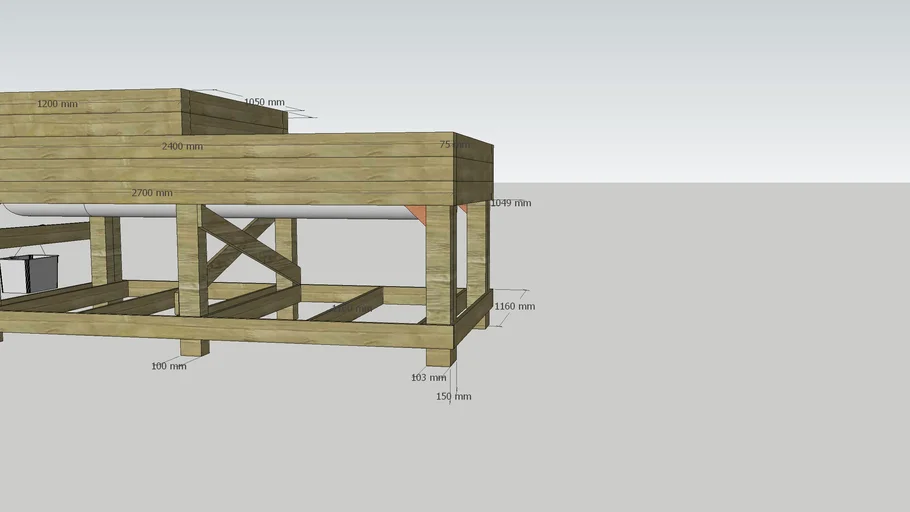The image size is (910, 512).
Task: Select the X-shaped cross brace
Action: click(x=240, y=247)
